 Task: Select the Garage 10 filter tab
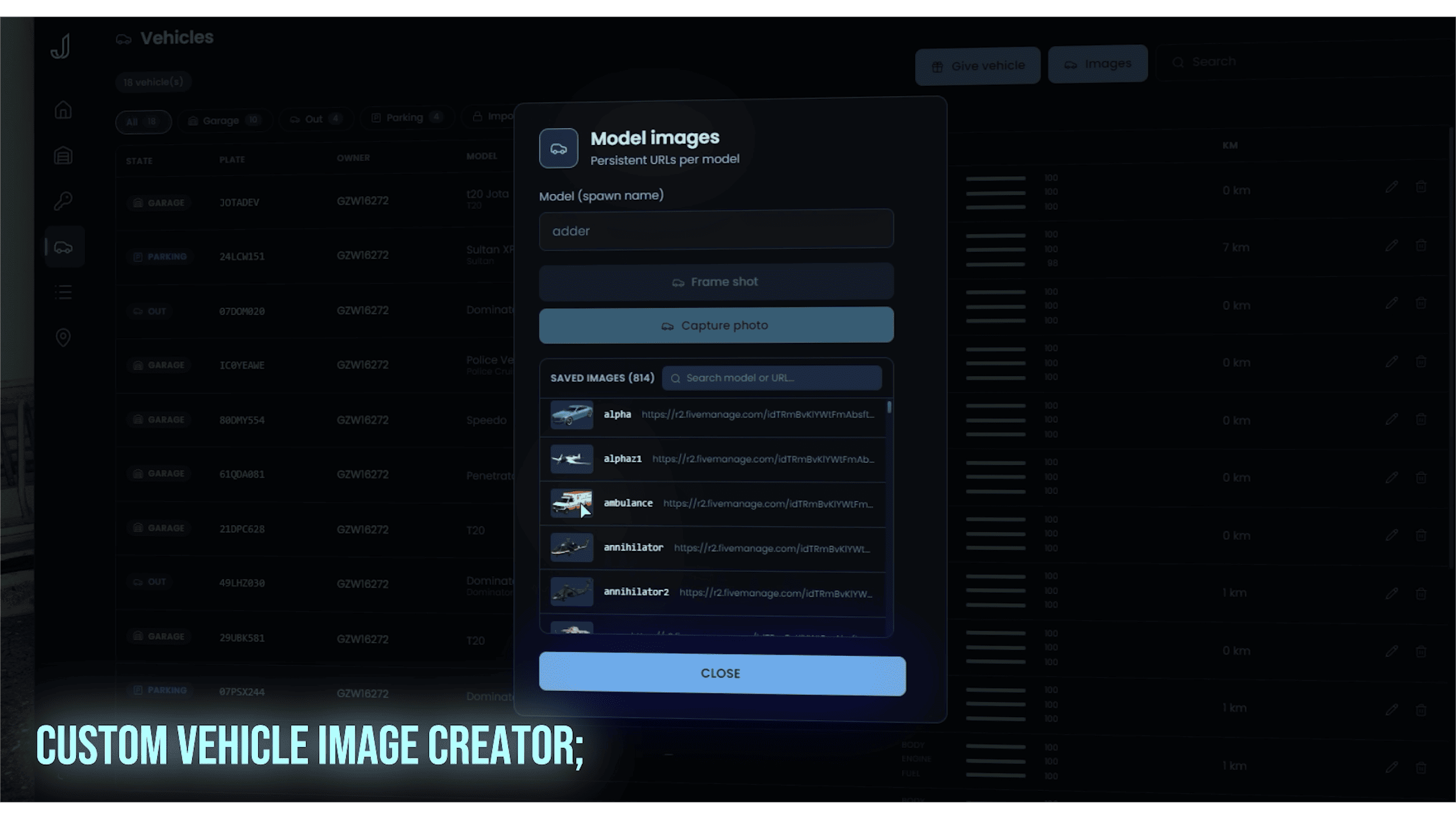coord(225,121)
